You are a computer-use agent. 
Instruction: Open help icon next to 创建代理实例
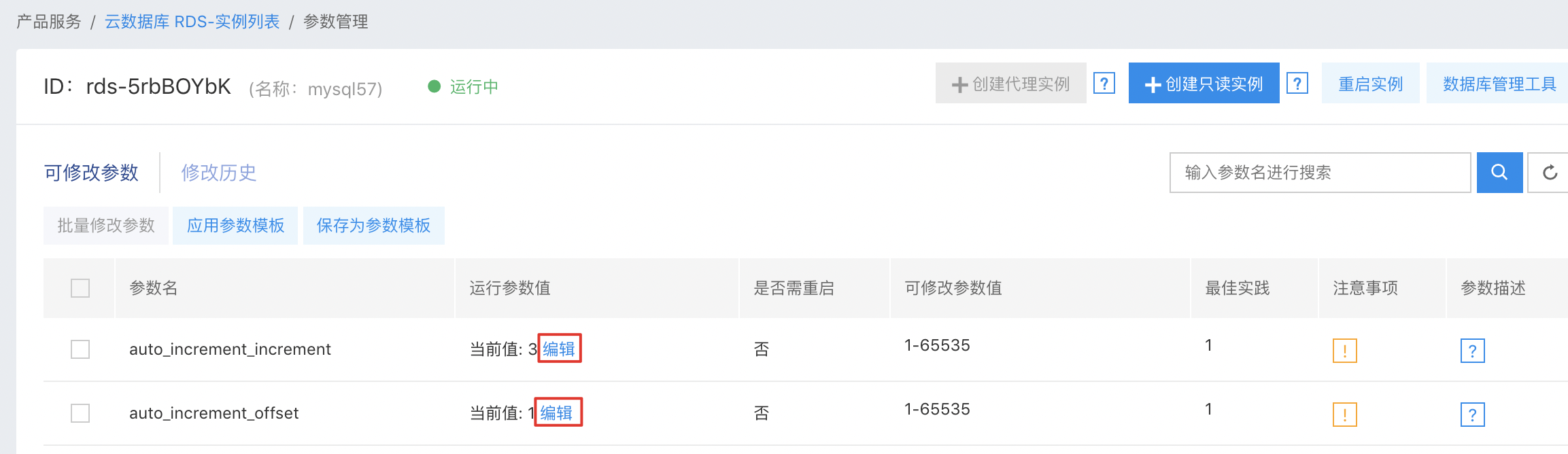click(1104, 84)
